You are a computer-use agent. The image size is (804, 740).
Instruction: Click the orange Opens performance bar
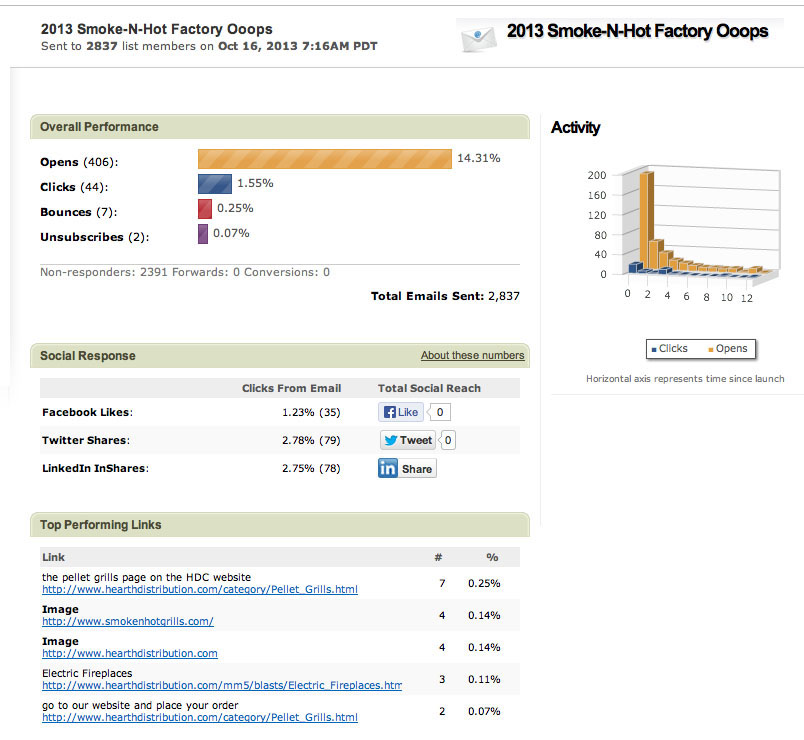[325, 159]
